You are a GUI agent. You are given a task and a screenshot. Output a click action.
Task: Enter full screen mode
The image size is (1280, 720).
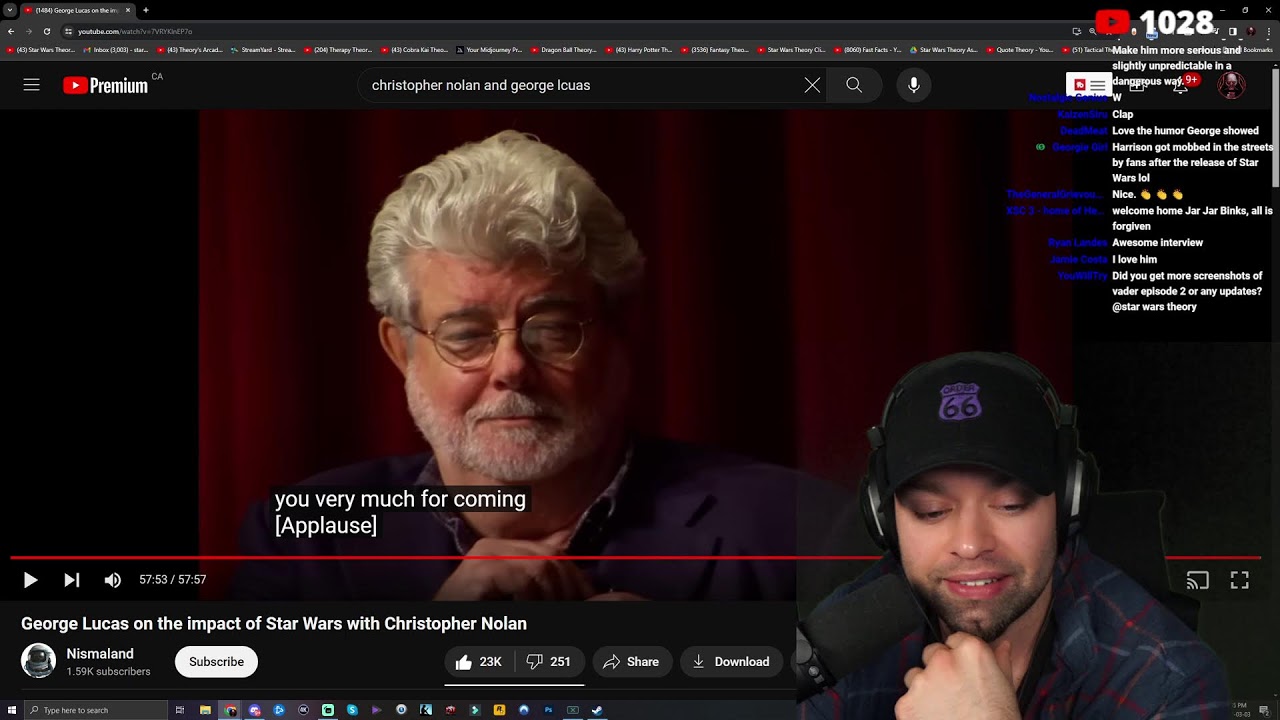pos(1239,580)
